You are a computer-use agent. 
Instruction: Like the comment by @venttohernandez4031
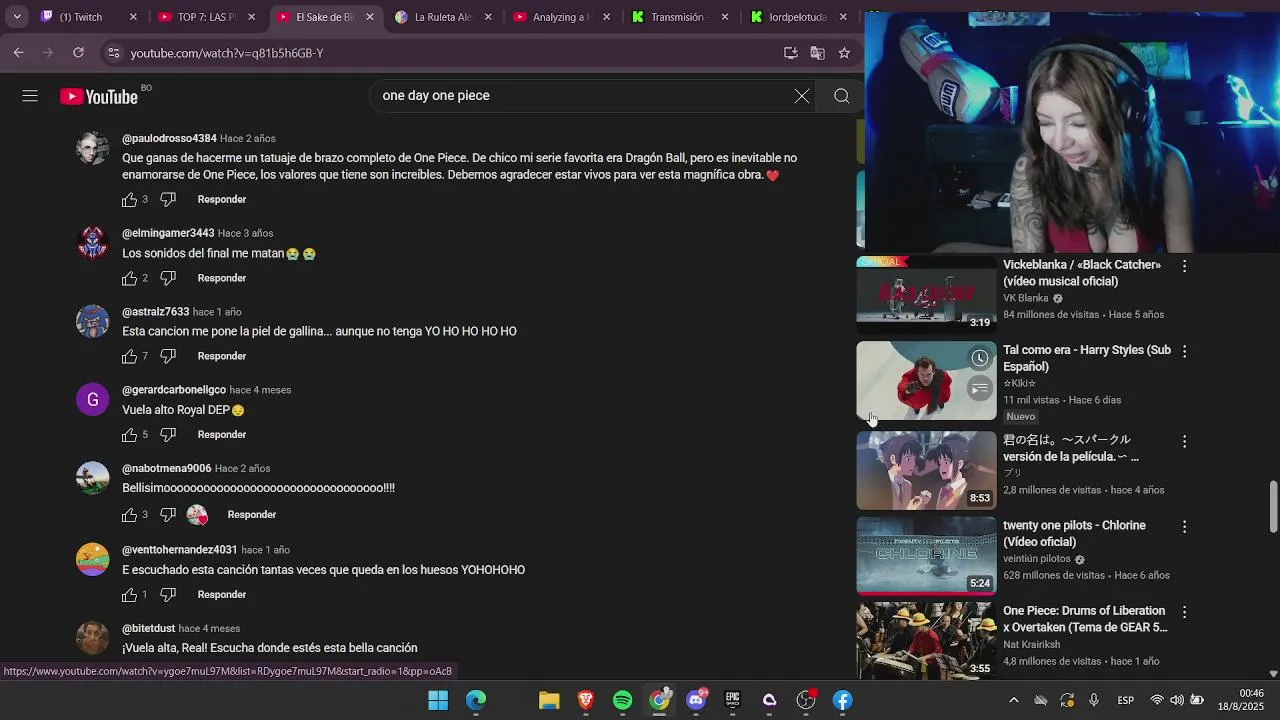pos(129,594)
